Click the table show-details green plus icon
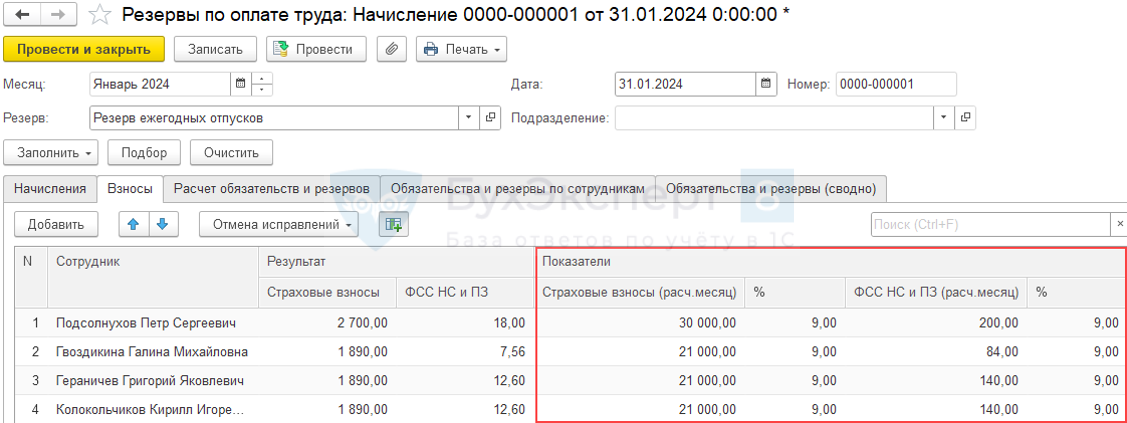1127x423 pixels. pyautogui.click(x=393, y=225)
